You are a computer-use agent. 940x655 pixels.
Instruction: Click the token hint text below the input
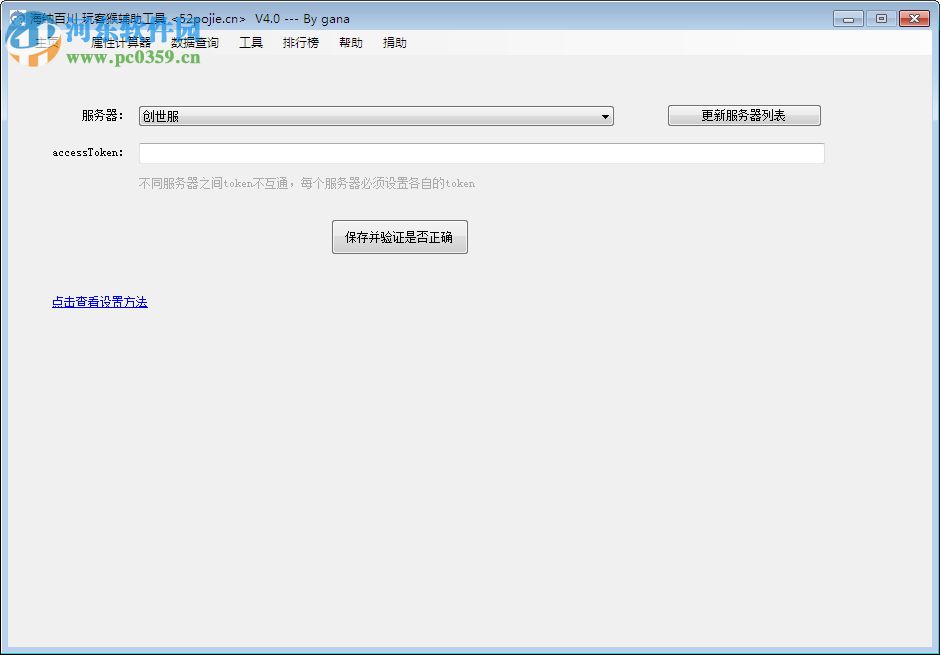(307, 183)
